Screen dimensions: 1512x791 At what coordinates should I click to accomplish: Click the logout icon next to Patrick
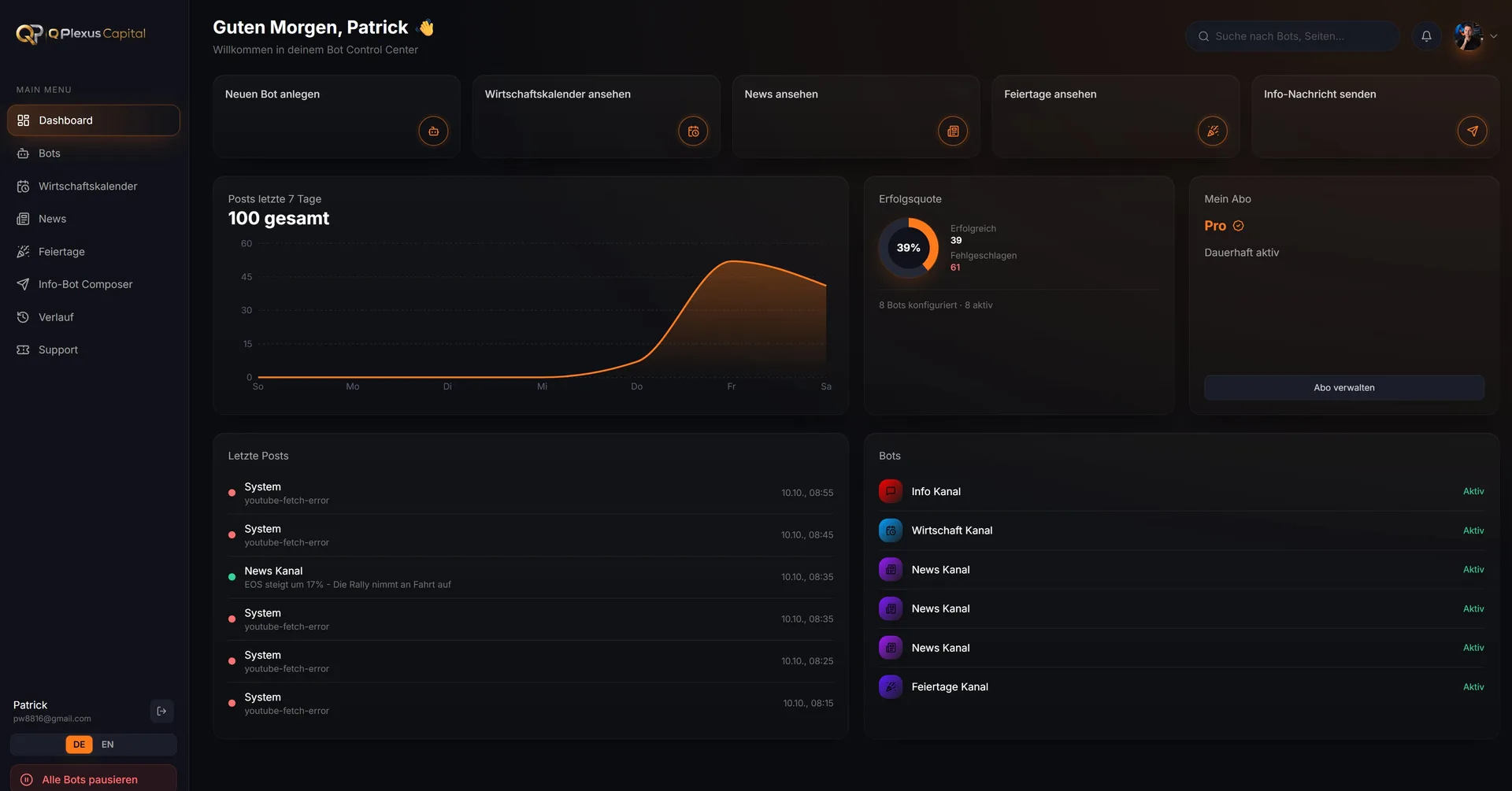[161, 711]
